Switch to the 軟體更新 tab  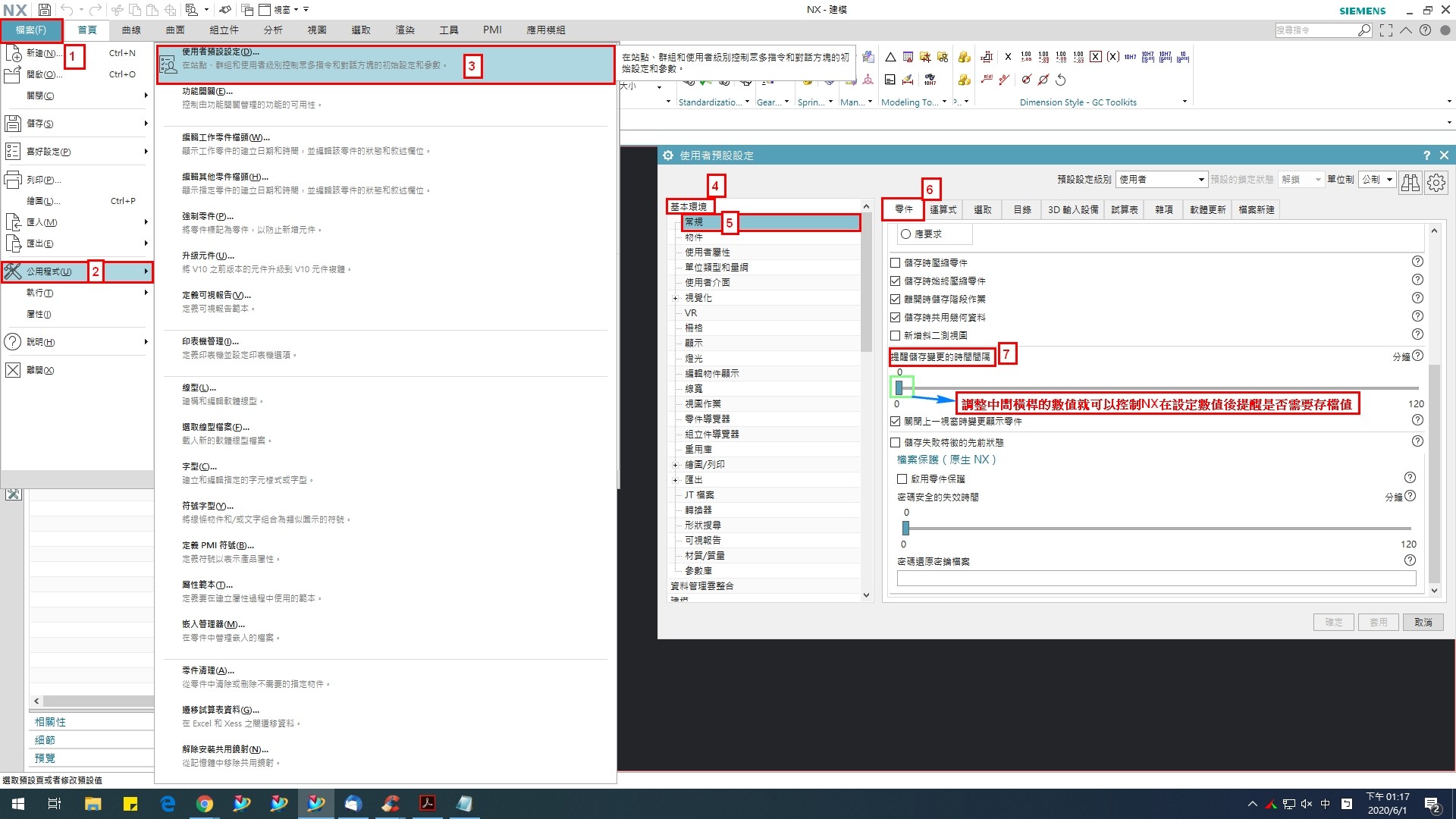(x=1207, y=210)
